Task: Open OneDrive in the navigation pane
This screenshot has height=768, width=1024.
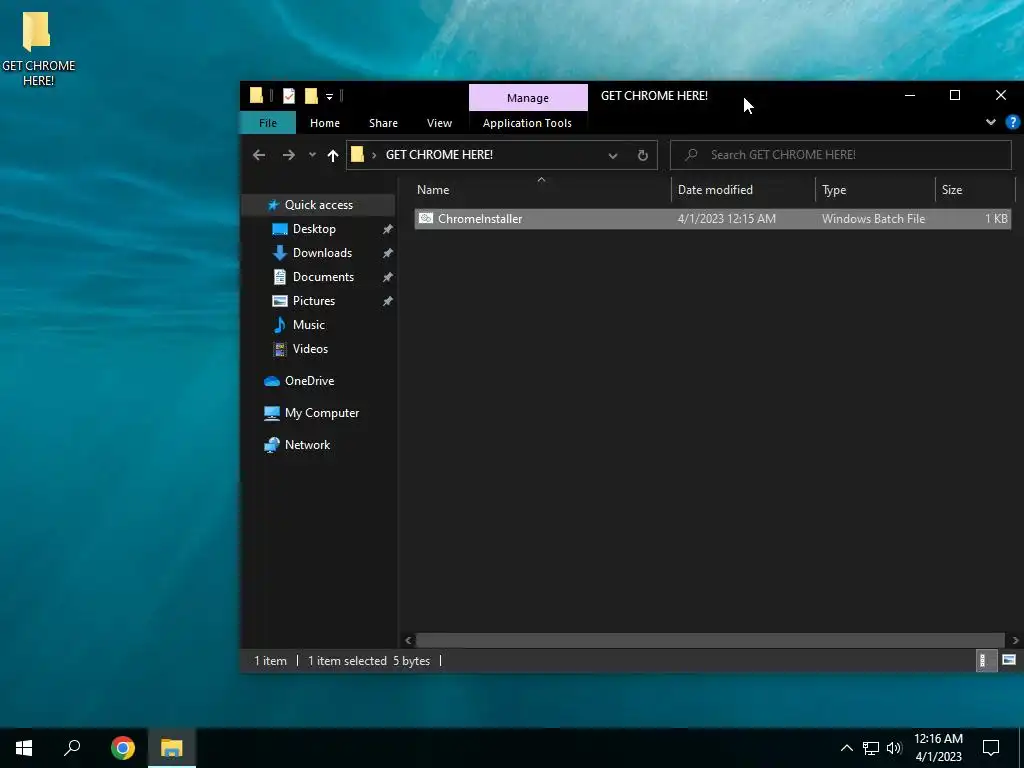Action: [x=309, y=381]
